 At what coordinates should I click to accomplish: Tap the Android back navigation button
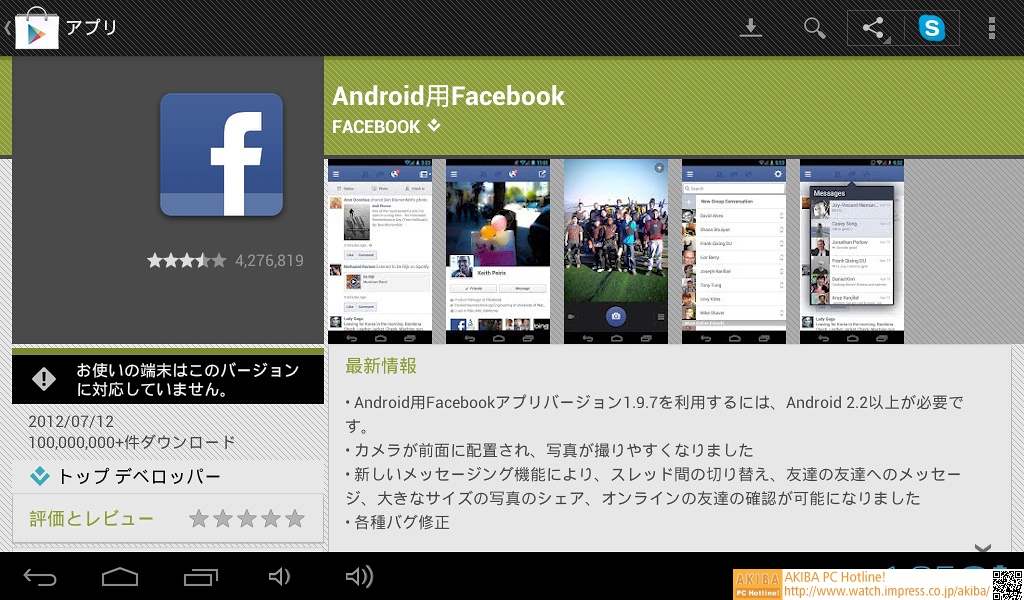tap(40, 576)
